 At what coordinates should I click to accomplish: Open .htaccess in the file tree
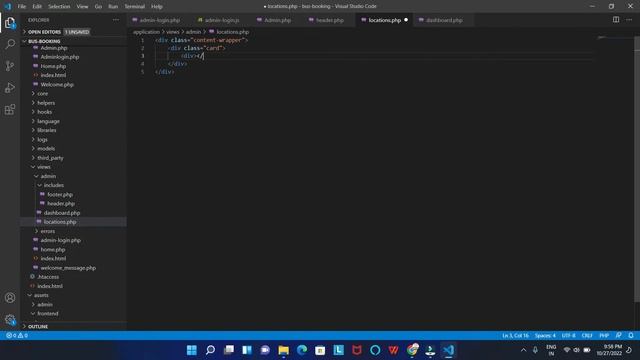pyautogui.click(x=48, y=277)
